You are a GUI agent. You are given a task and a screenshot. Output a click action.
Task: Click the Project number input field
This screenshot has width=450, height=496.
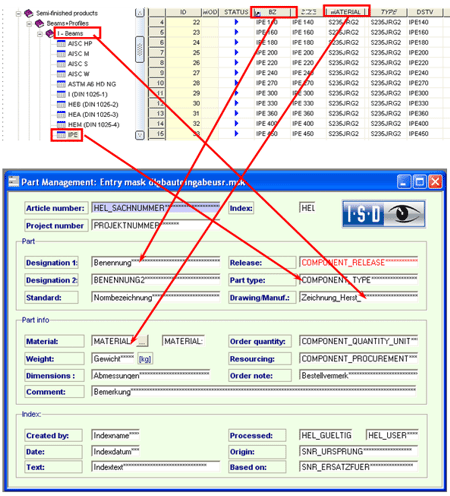pyautogui.click(x=156, y=225)
